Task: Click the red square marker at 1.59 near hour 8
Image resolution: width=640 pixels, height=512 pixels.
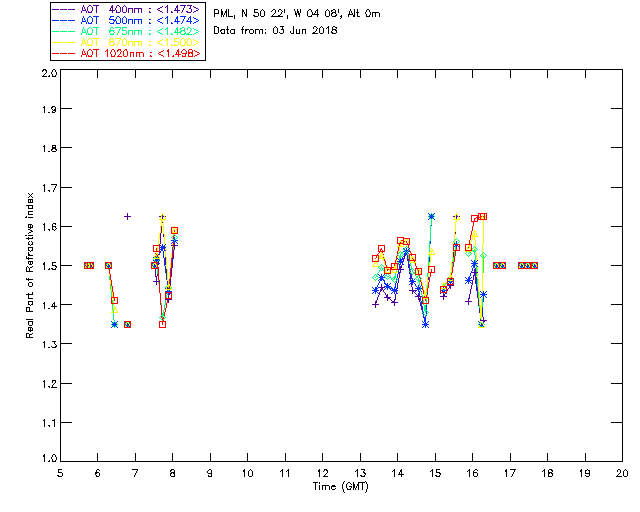Action: pos(174,231)
